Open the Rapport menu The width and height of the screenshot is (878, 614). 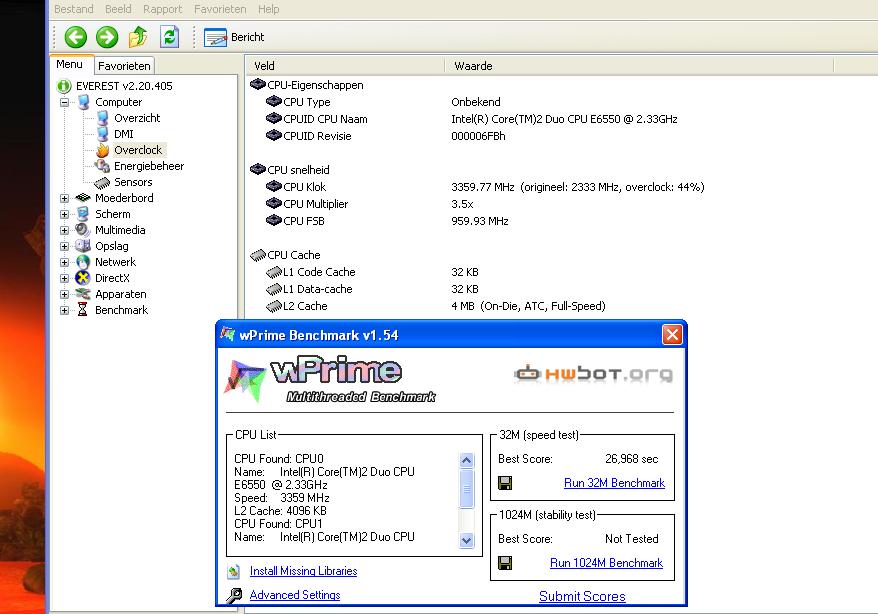pyautogui.click(x=162, y=9)
